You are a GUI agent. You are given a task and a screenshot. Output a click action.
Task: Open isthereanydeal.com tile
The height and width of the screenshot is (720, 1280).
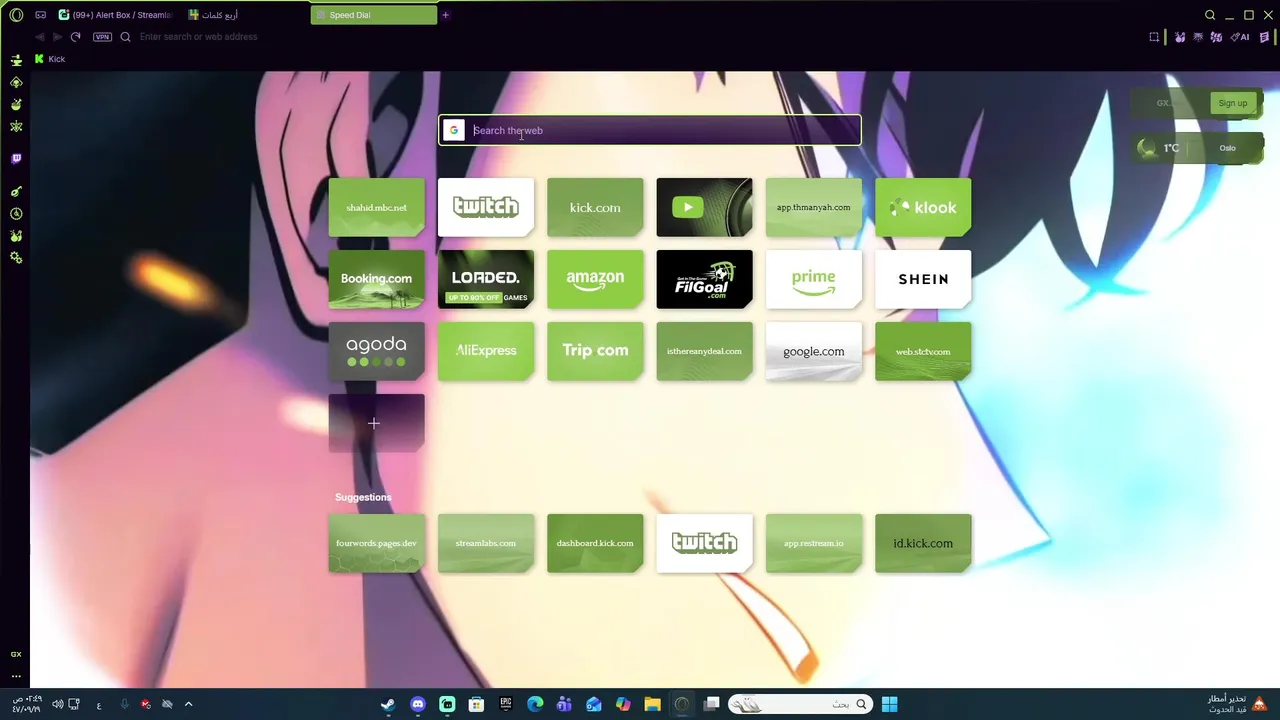[704, 351]
